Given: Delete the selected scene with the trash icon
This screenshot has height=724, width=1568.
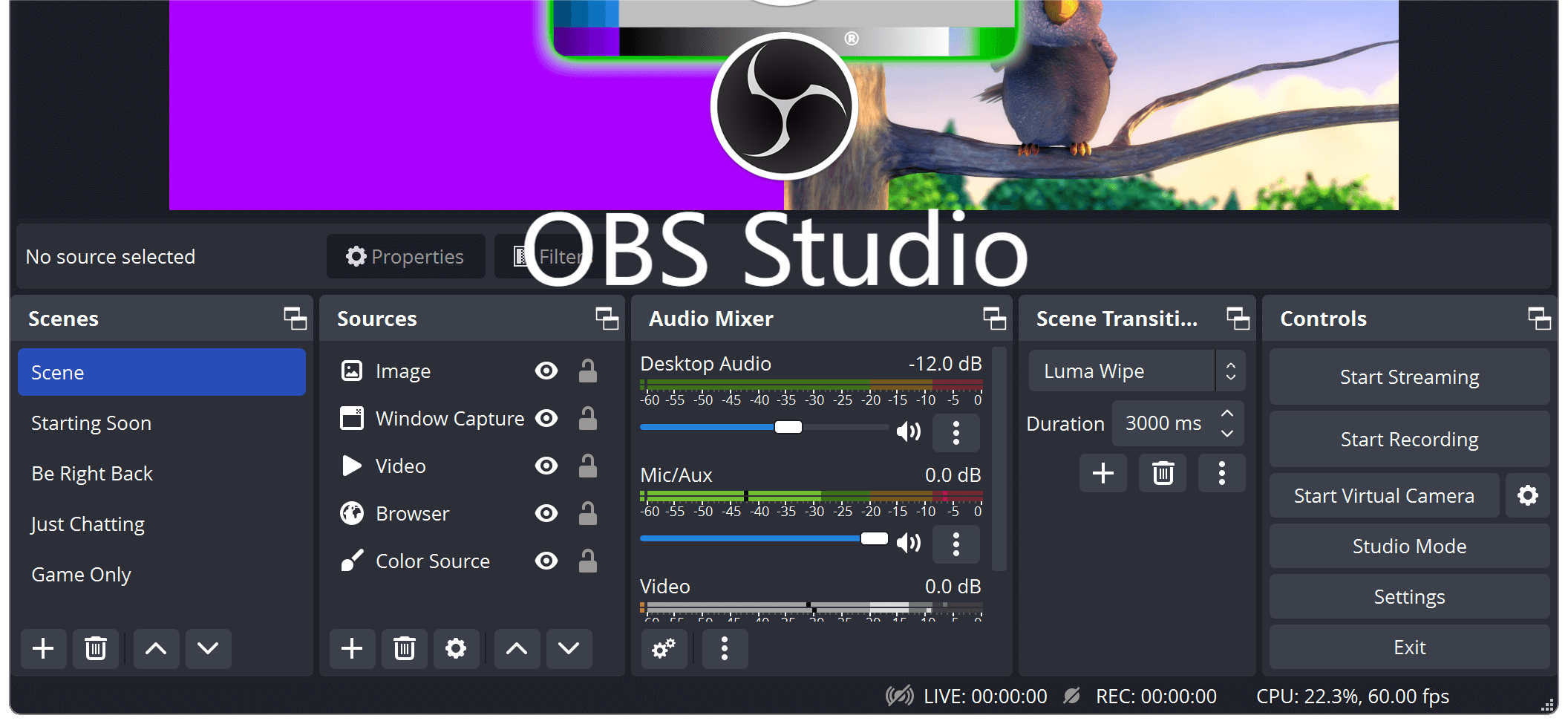Looking at the screenshot, I should point(96,648).
